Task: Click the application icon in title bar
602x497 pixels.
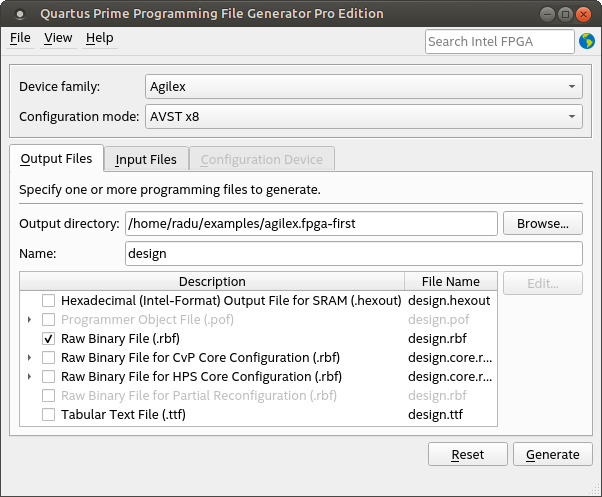Action: (x=19, y=14)
